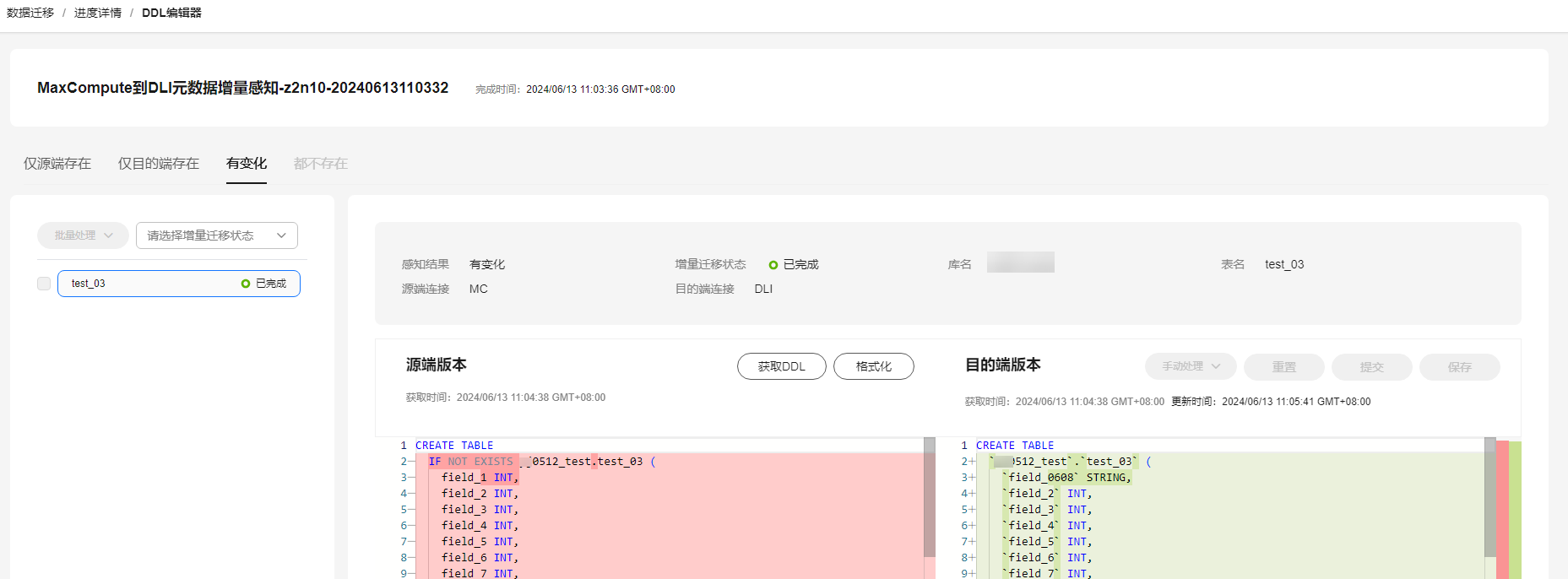Click the 提交 button
Image resolution: width=1568 pixels, height=579 pixels.
click(x=1372, y=367)
